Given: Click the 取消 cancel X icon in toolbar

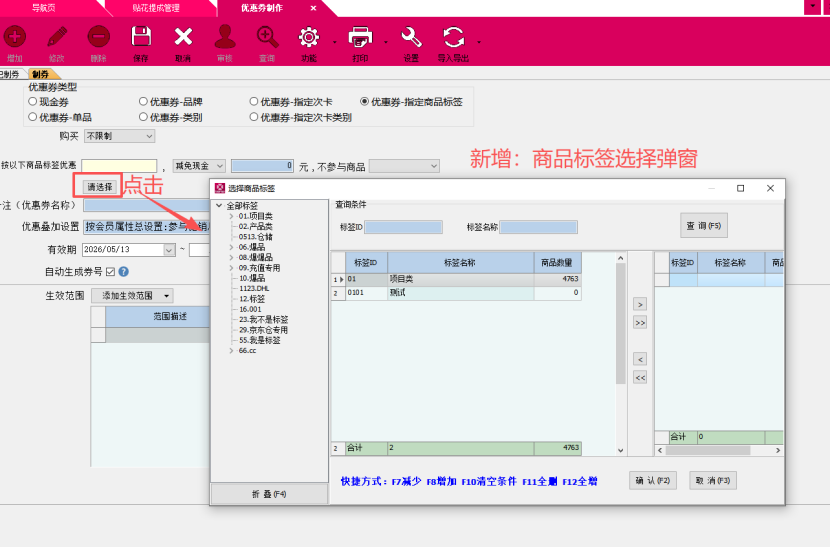Looking at the screenshot, I should point(183,37).
